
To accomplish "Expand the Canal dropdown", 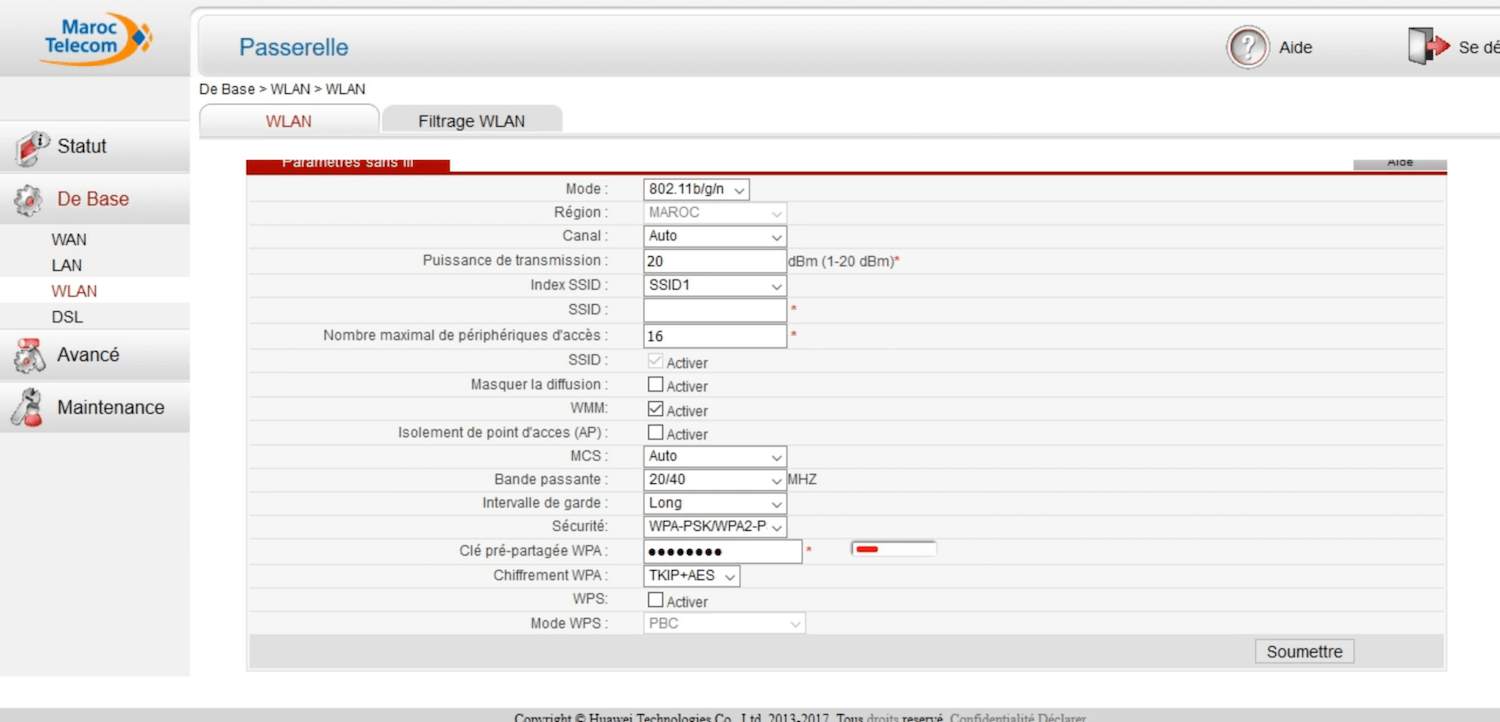I will (x=714, y=237).
